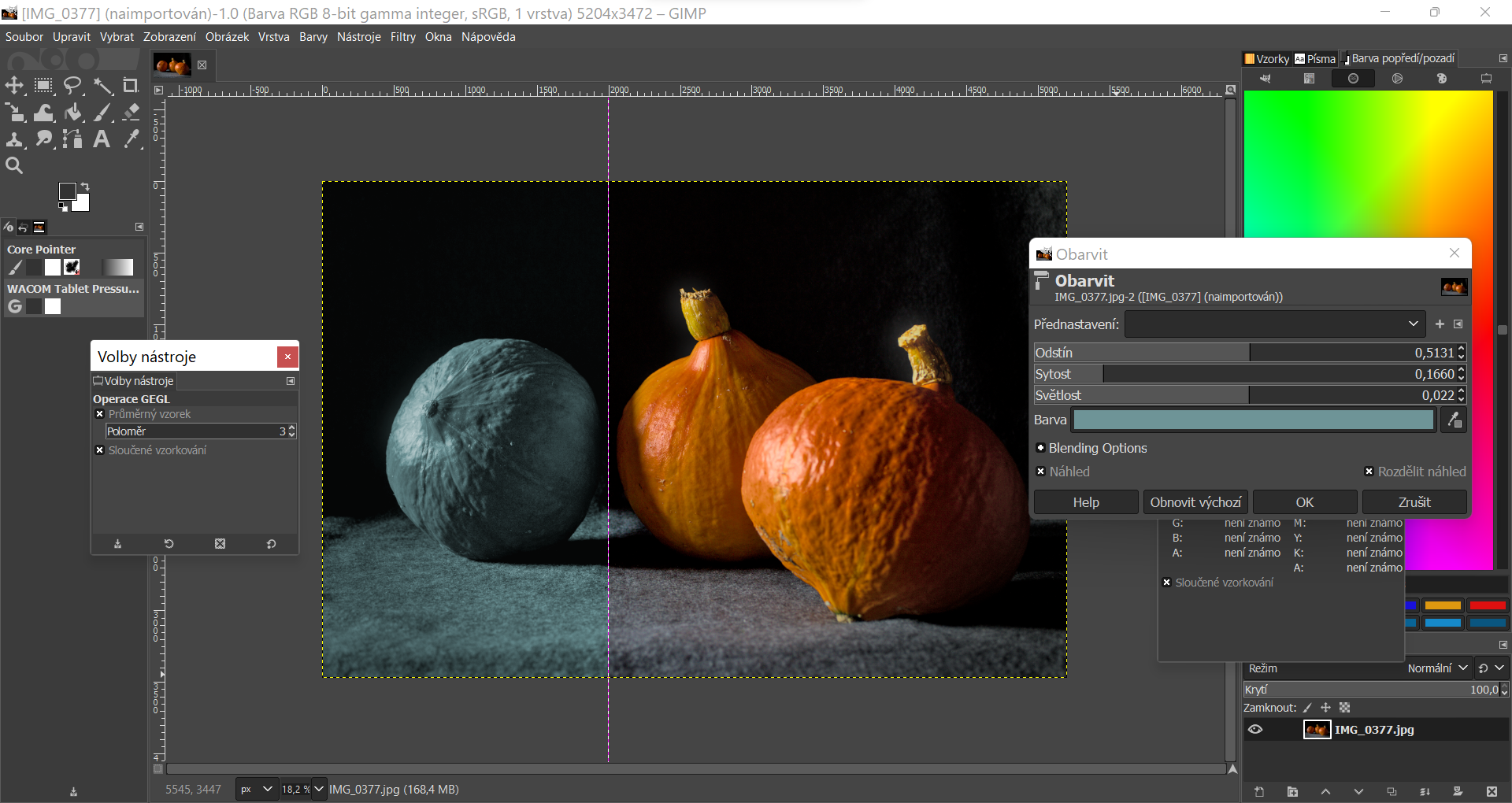Swap foreground and background colors arrow

pyautogui.click(x=85, y=187)
